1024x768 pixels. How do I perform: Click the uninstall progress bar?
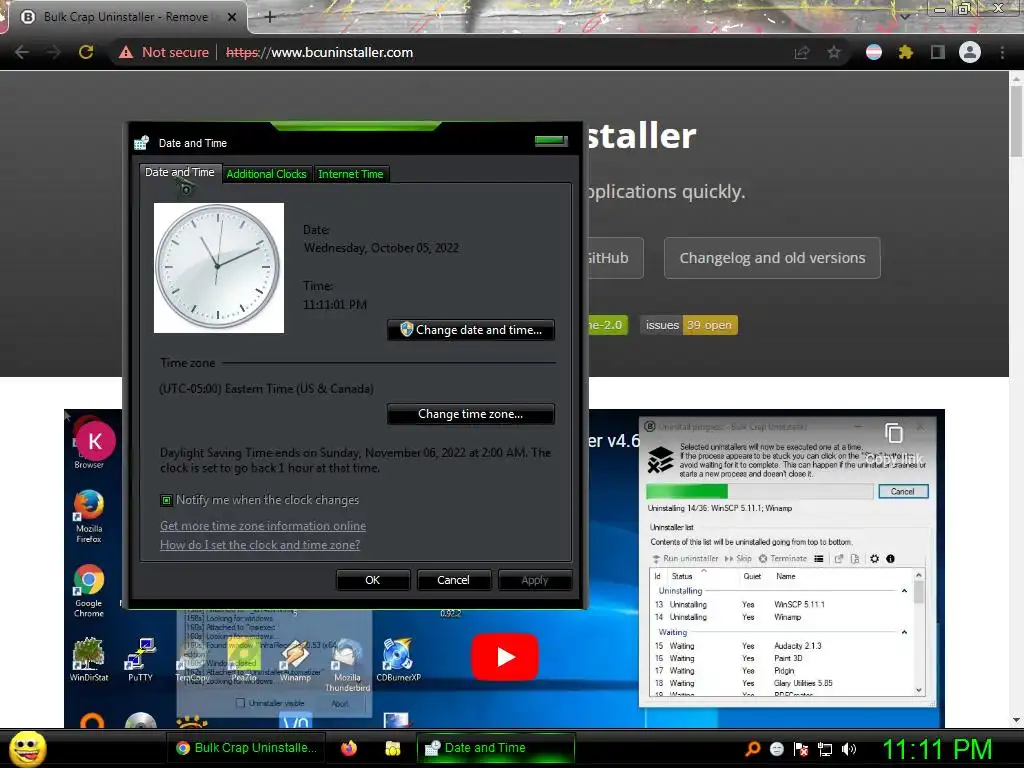(760, 491)
